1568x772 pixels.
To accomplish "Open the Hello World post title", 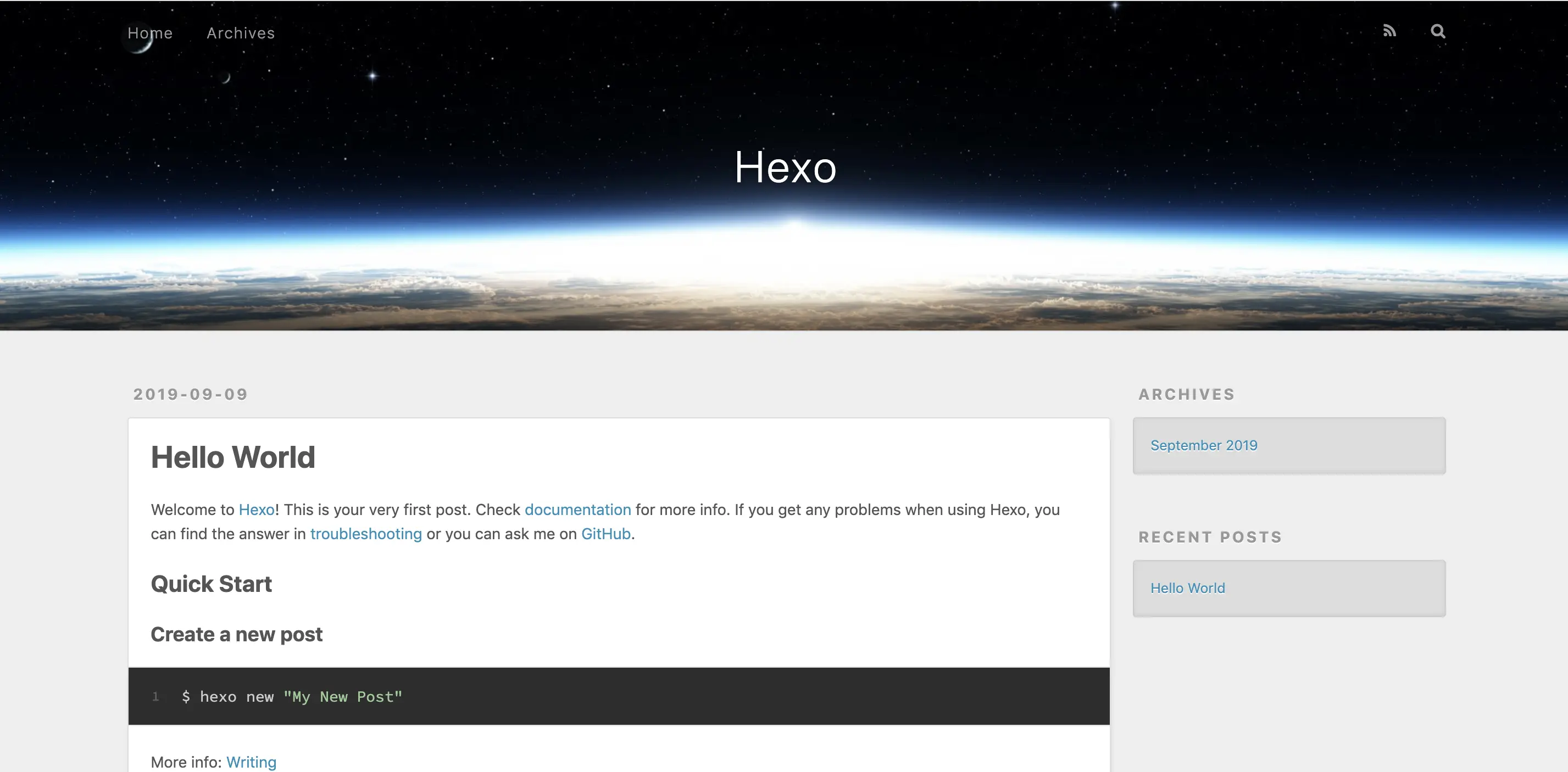I will (232, 457).
